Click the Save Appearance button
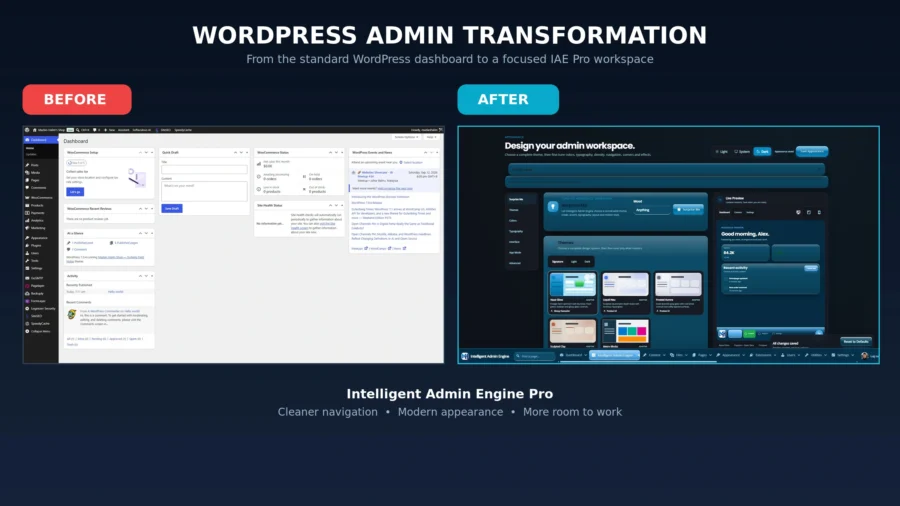900x506 pixels. point(812,151)
